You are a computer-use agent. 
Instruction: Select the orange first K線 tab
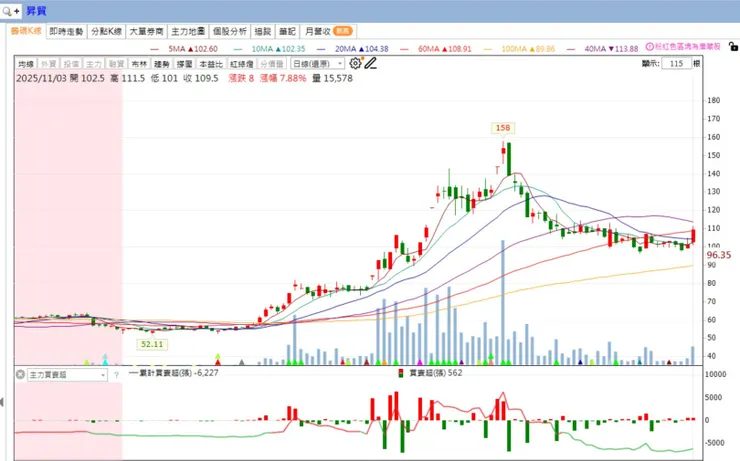26,31
